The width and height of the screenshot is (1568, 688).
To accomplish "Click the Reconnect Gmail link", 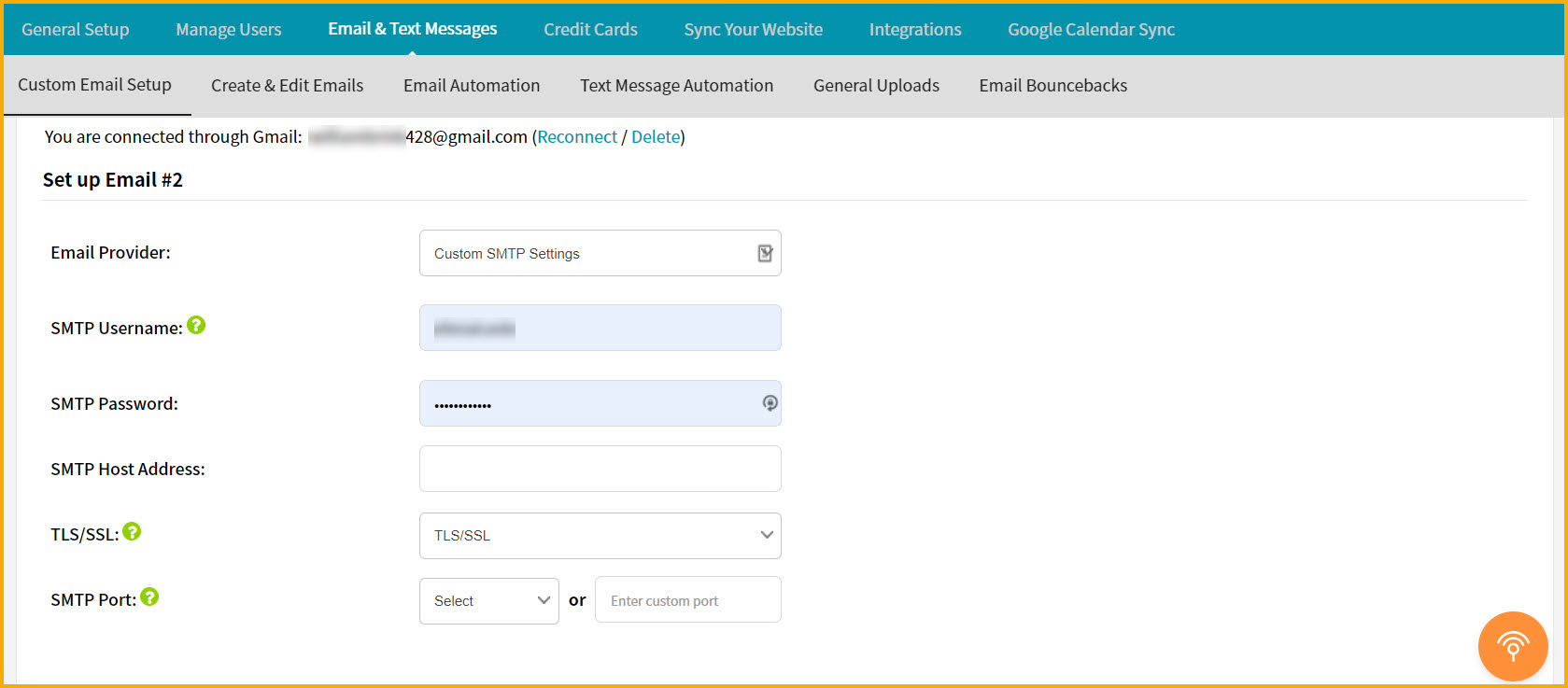I will (577, 137).
